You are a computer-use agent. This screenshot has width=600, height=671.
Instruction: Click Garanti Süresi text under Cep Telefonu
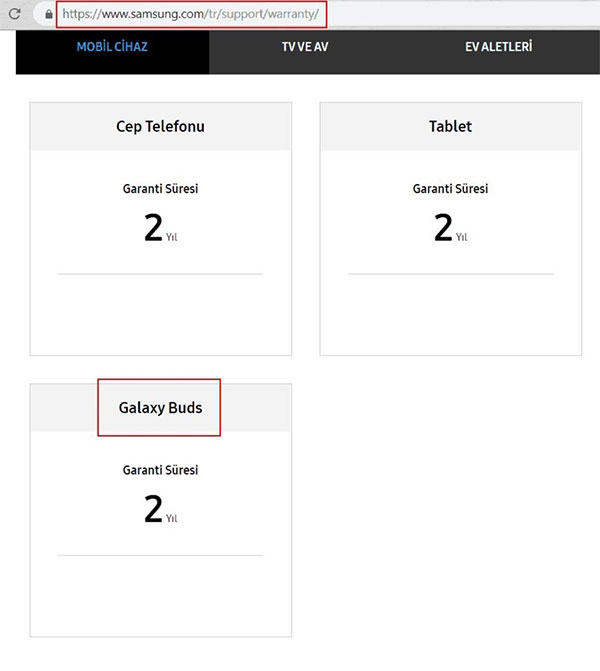pos(160,189)
